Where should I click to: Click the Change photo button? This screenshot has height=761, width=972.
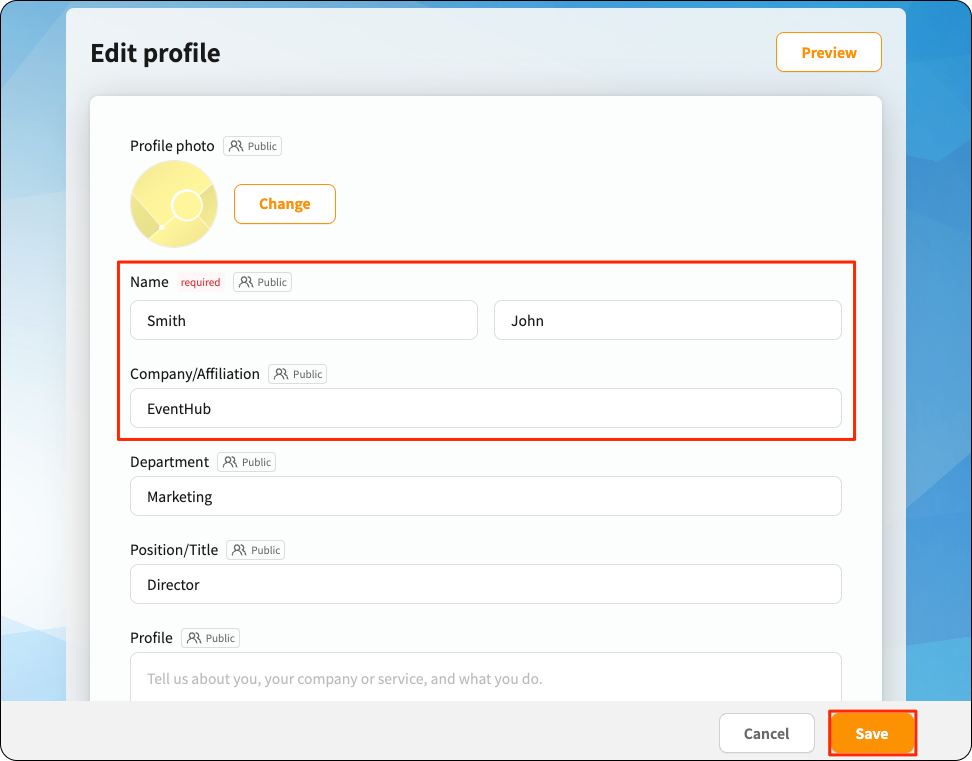pos(285,204)
